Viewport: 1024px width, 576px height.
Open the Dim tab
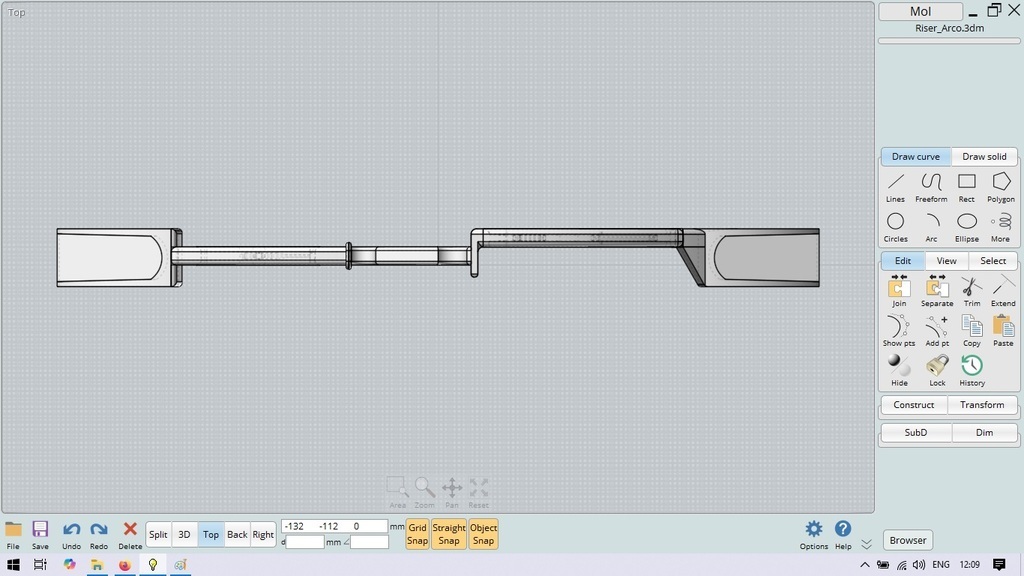tap(984, 432)
